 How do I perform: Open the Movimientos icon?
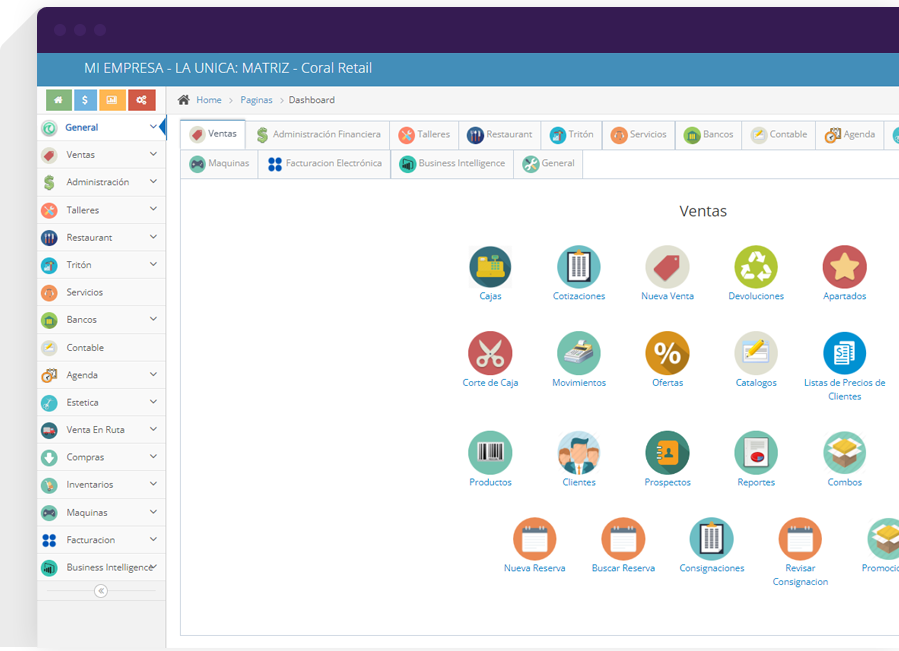coord(579,353)
